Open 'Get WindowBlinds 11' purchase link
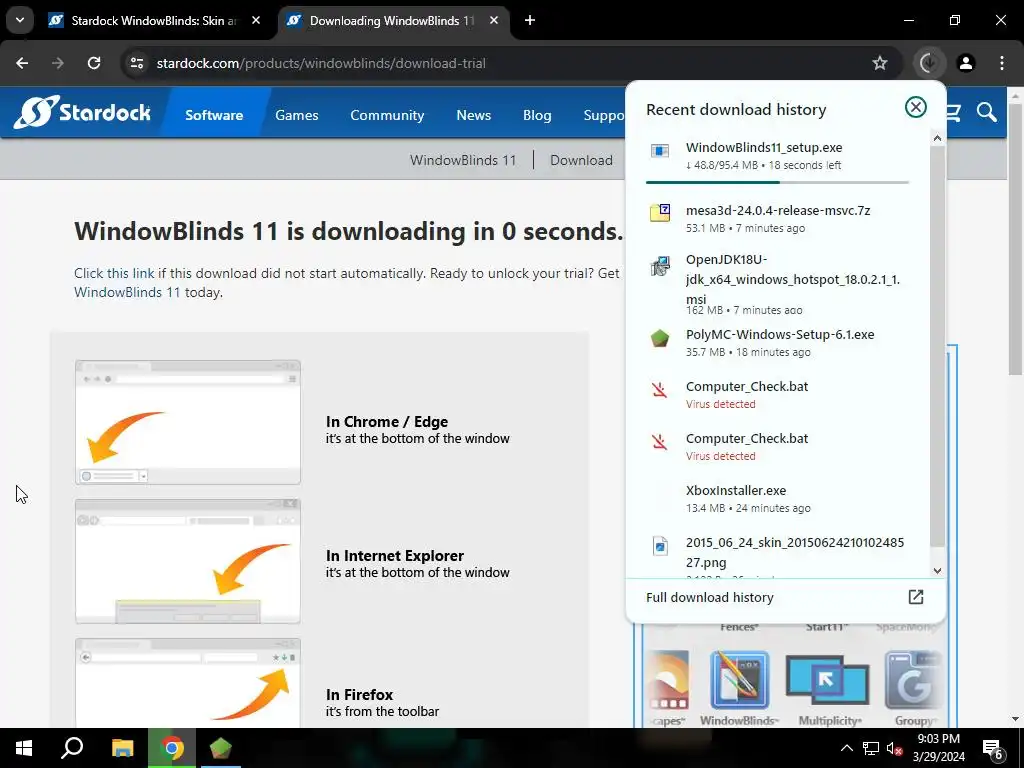 (x=127, y=292)
